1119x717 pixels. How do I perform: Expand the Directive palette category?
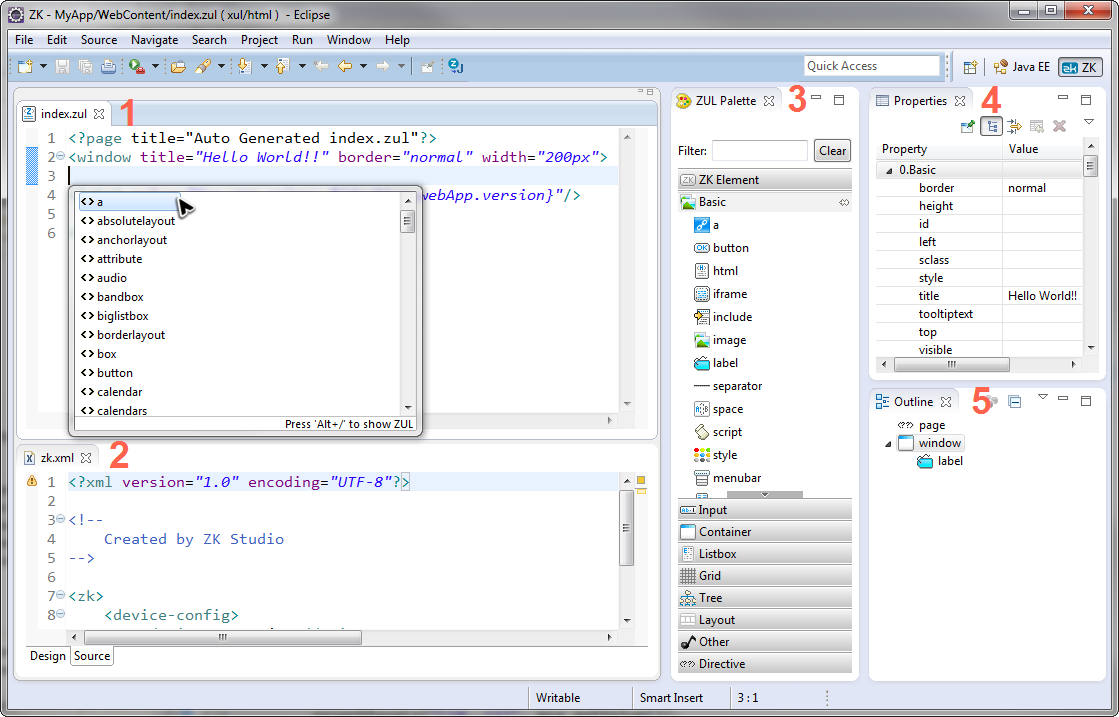765,663
